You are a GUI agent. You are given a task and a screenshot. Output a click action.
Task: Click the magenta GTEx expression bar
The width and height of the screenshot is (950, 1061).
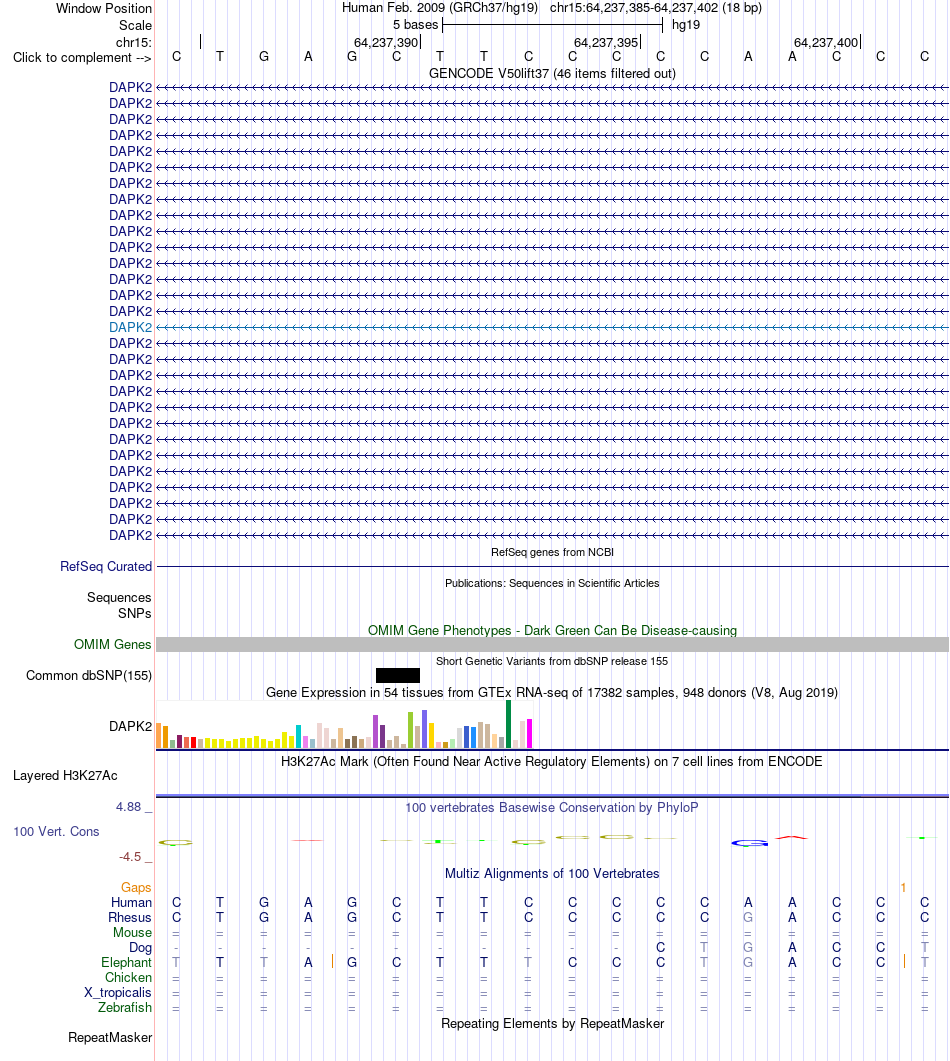530,733
